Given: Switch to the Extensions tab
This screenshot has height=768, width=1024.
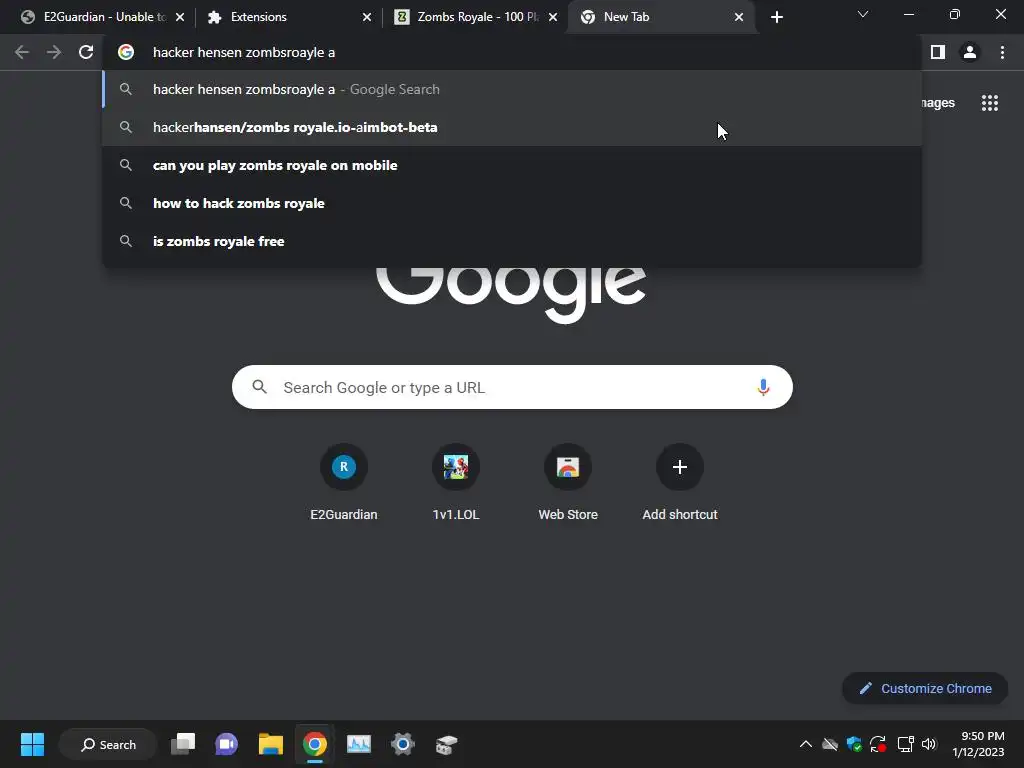Looking at the screenshot, I should [x=287, y=17].
